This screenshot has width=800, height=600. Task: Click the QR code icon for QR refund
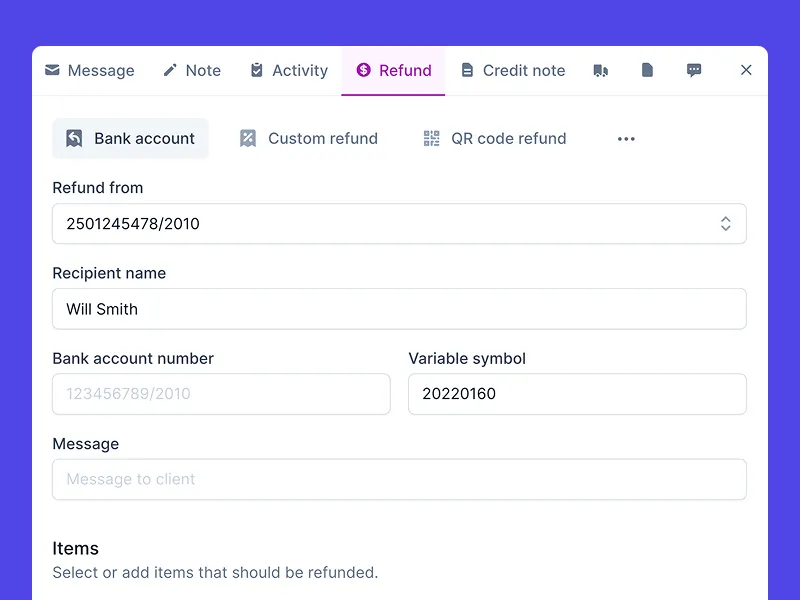pos(430,138)
